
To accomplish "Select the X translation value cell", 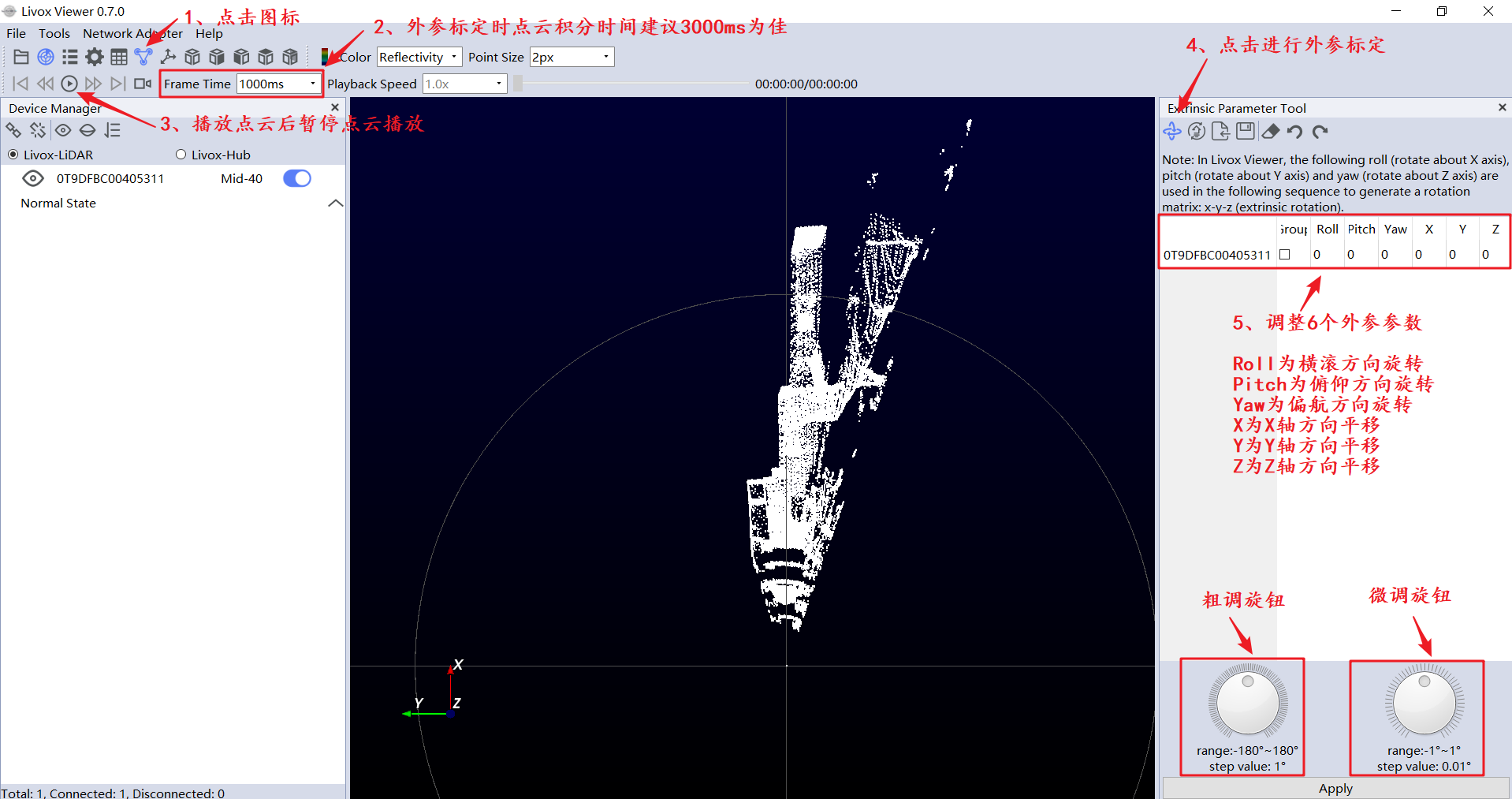I will point(1428,255).
